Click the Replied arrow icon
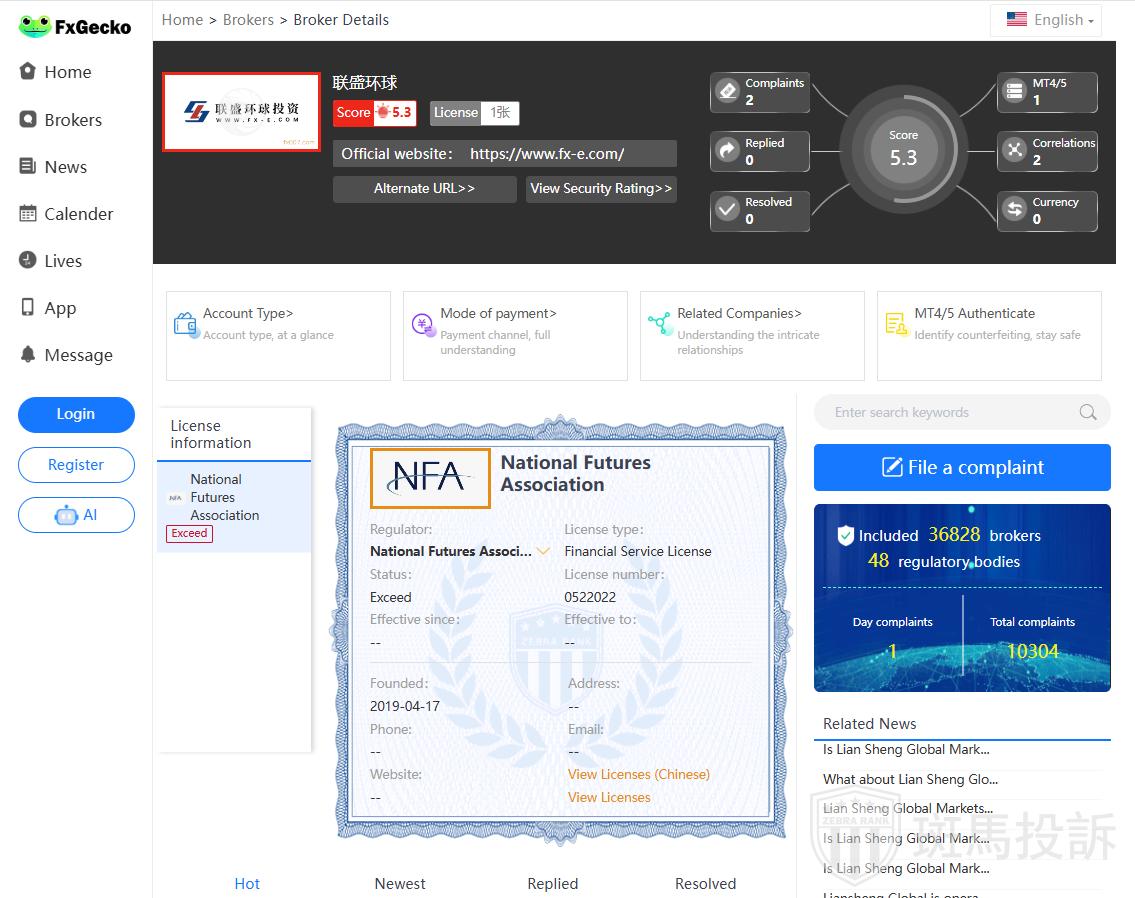 pos(727,151)
